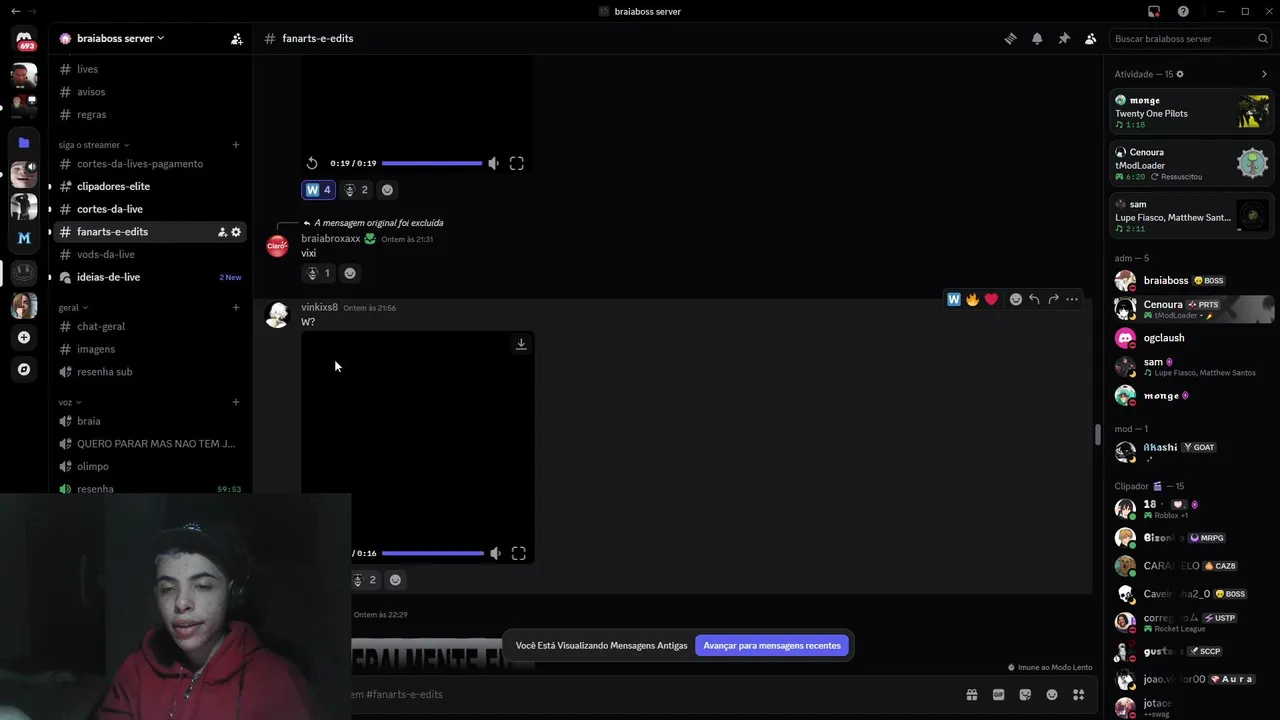Open the sticker picker icon
This screenshot has width=1280, height=720.
point(1025,695)
